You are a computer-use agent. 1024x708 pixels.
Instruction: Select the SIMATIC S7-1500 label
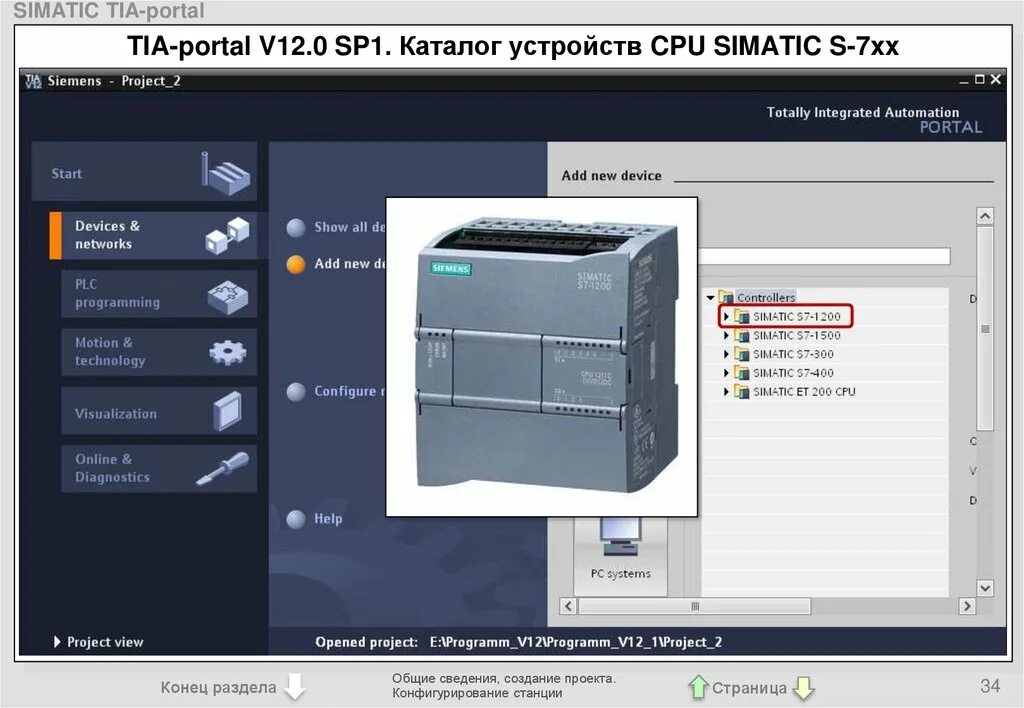tap(797, 335)
